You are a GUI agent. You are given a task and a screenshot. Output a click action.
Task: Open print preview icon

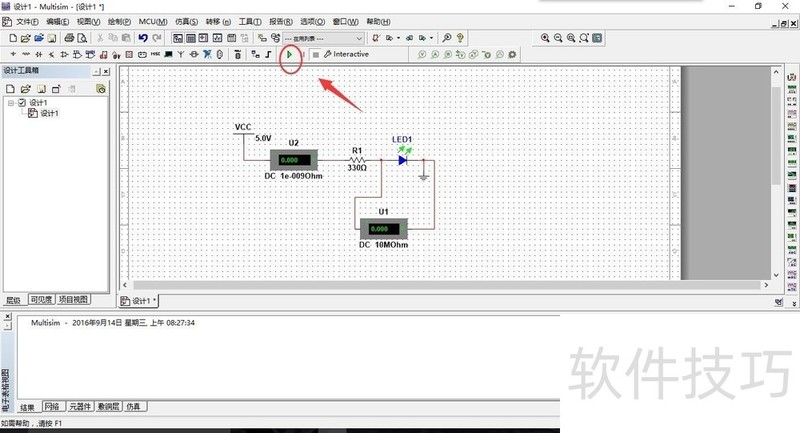pos(82,38)
